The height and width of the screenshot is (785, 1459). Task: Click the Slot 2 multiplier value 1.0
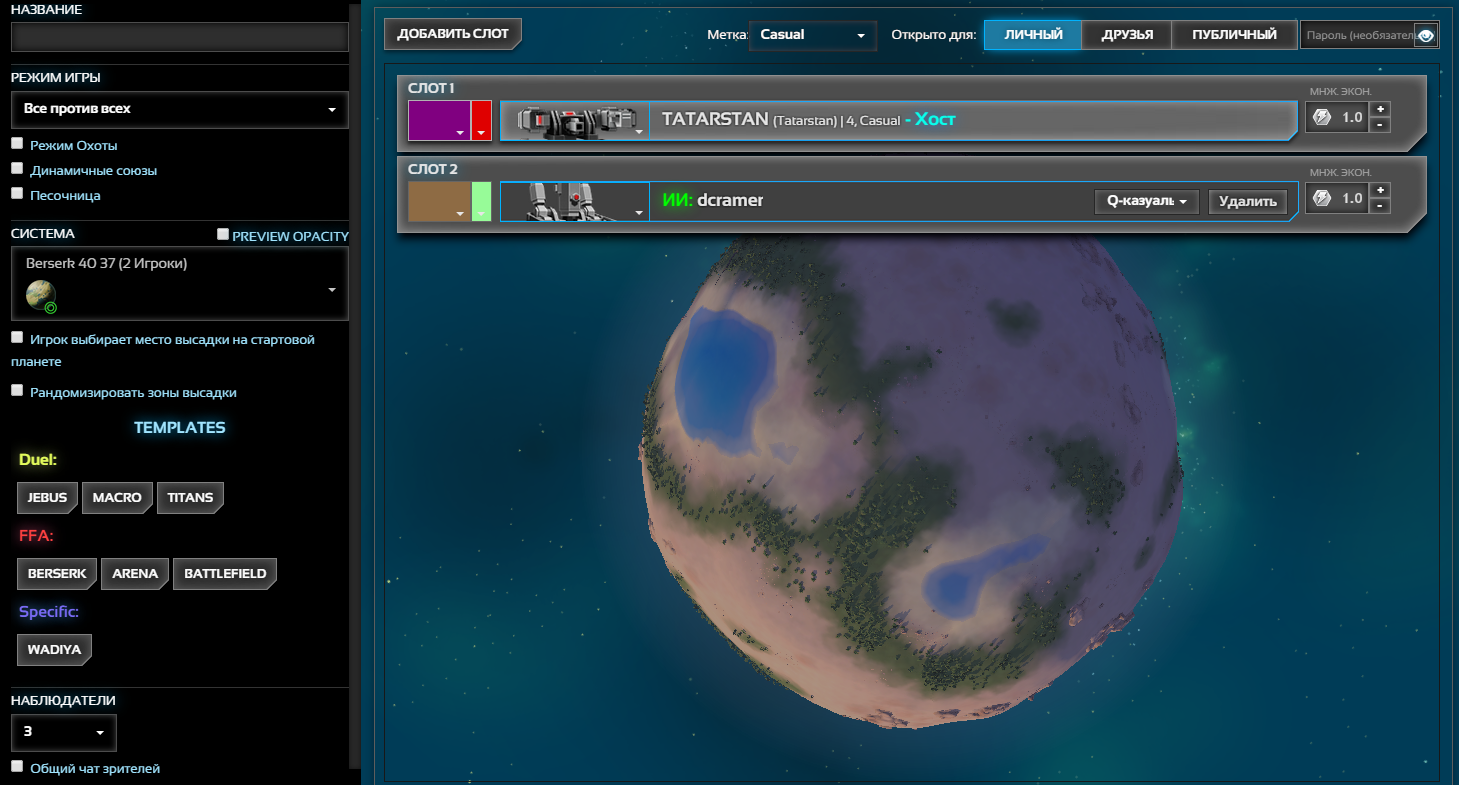(1352, 199)
